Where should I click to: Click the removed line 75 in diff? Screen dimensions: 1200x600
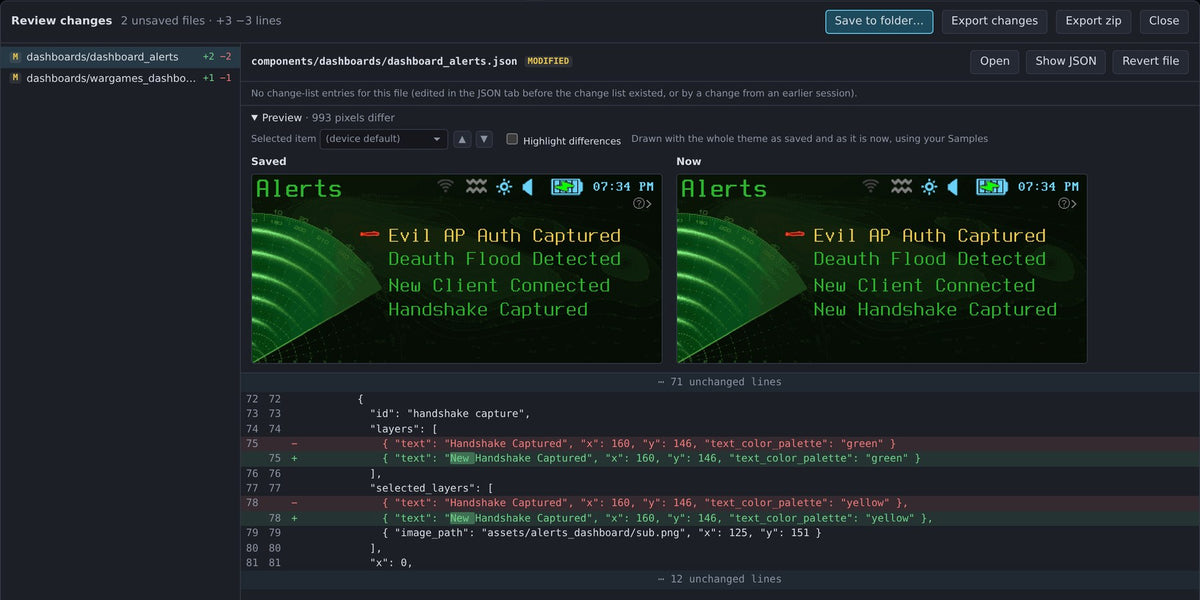click(720, 443)
